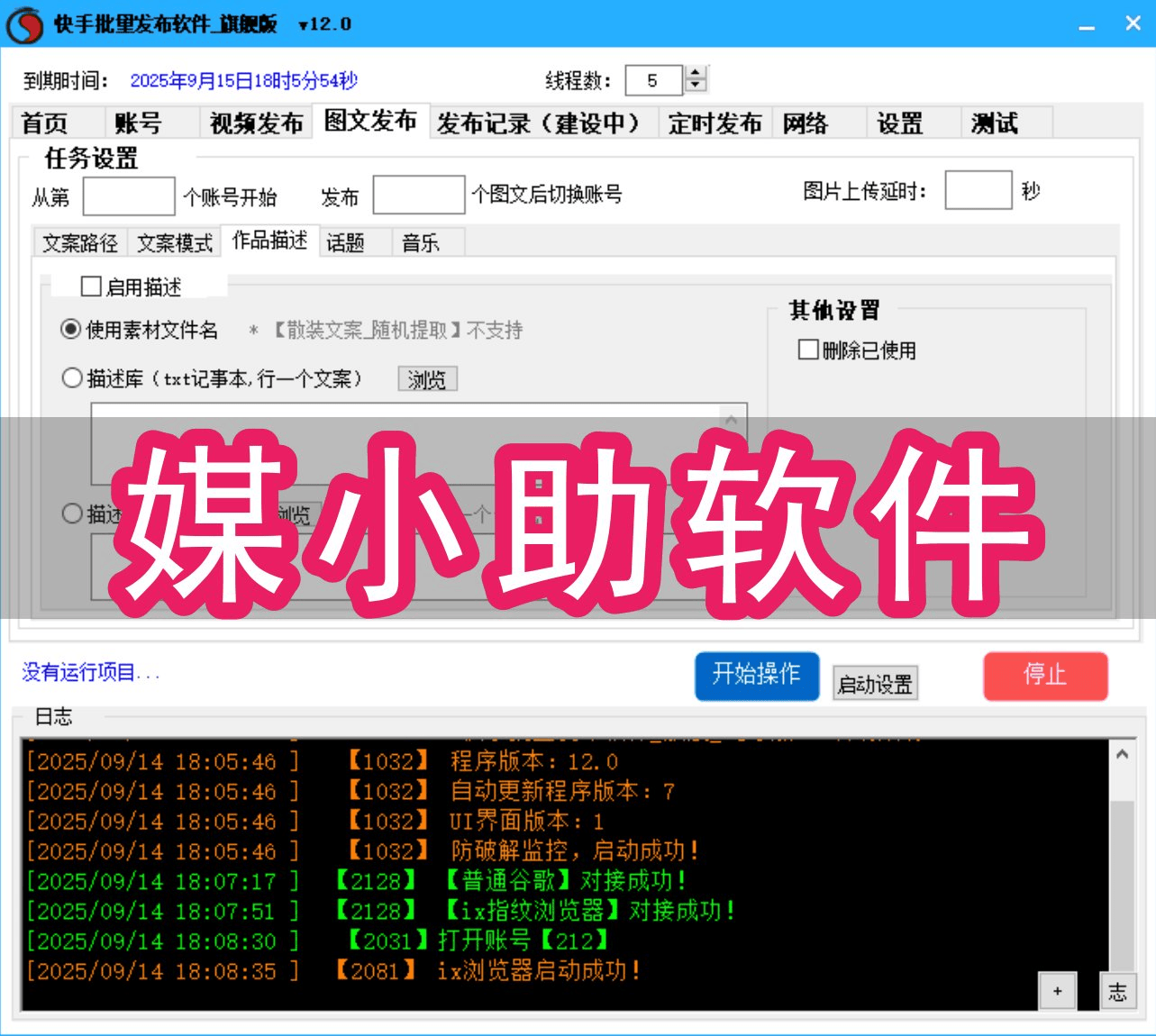Click 浏览 next to the 描述库 option
1156x1036 pixels.
tap(427, 379)
